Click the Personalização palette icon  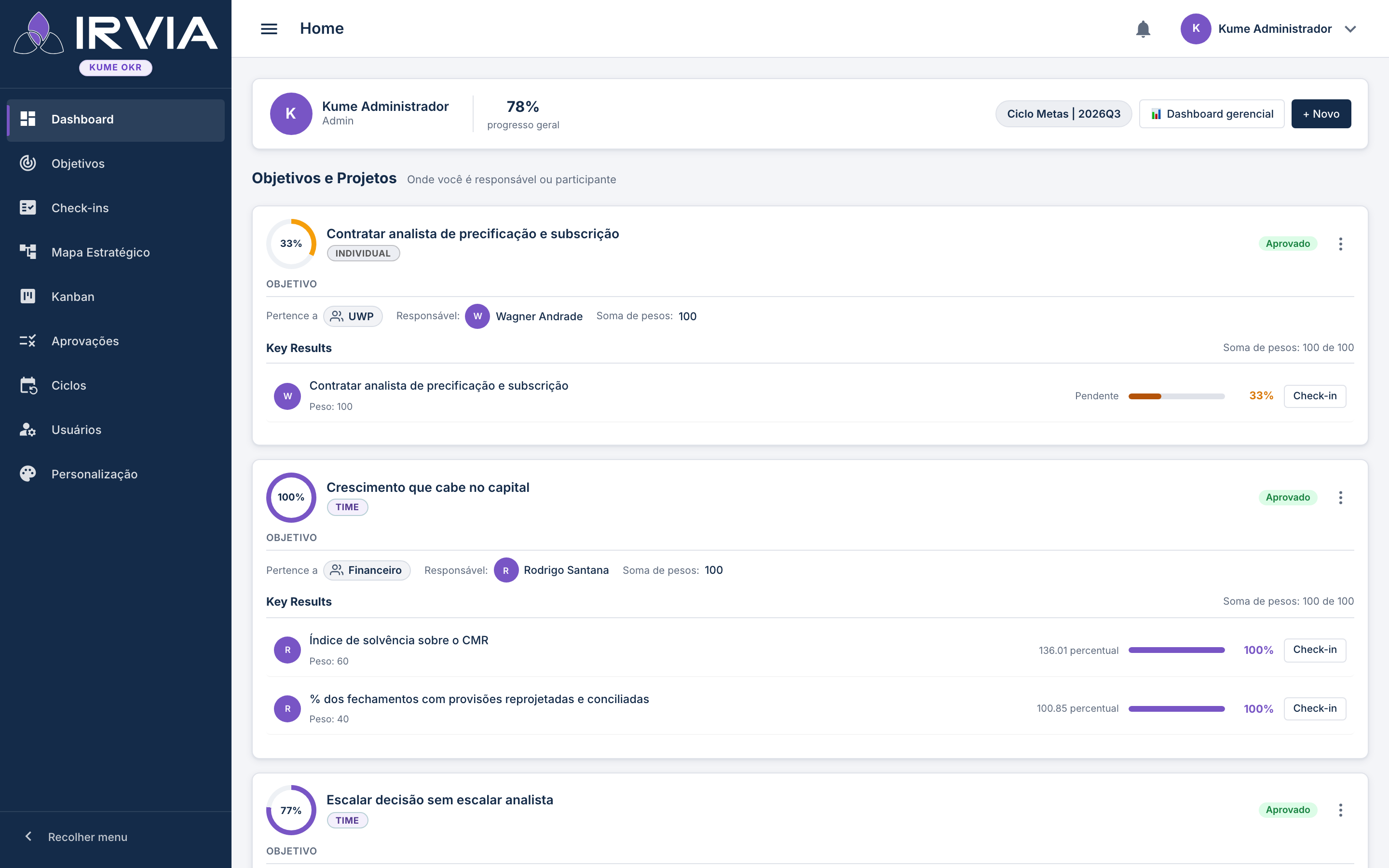[27, 474]
